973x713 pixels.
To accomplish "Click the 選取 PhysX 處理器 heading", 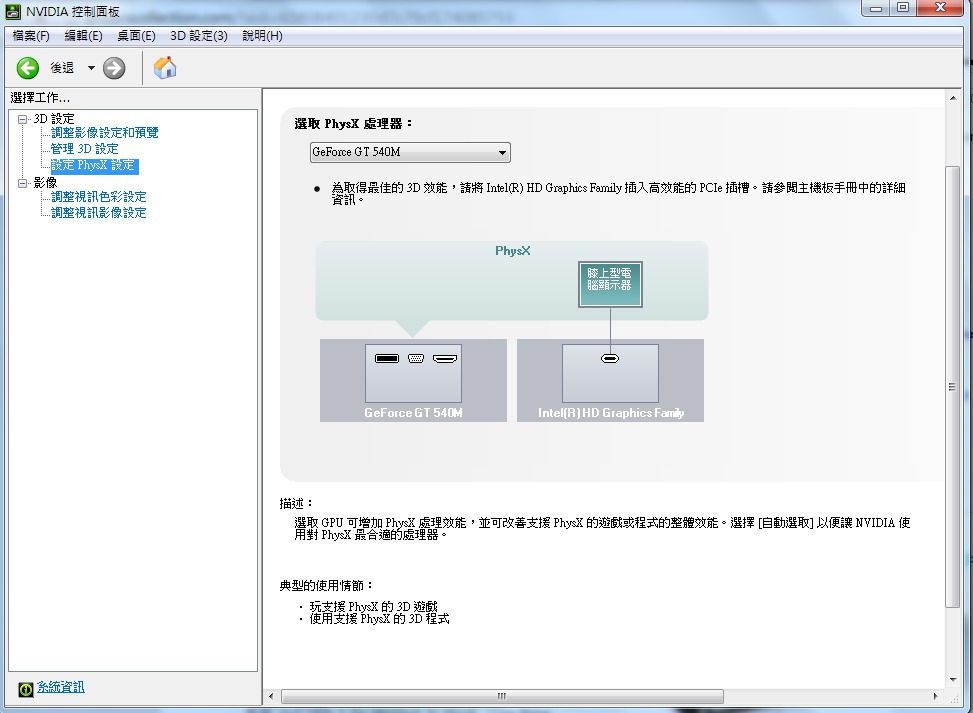I will (x=353, y=123).
